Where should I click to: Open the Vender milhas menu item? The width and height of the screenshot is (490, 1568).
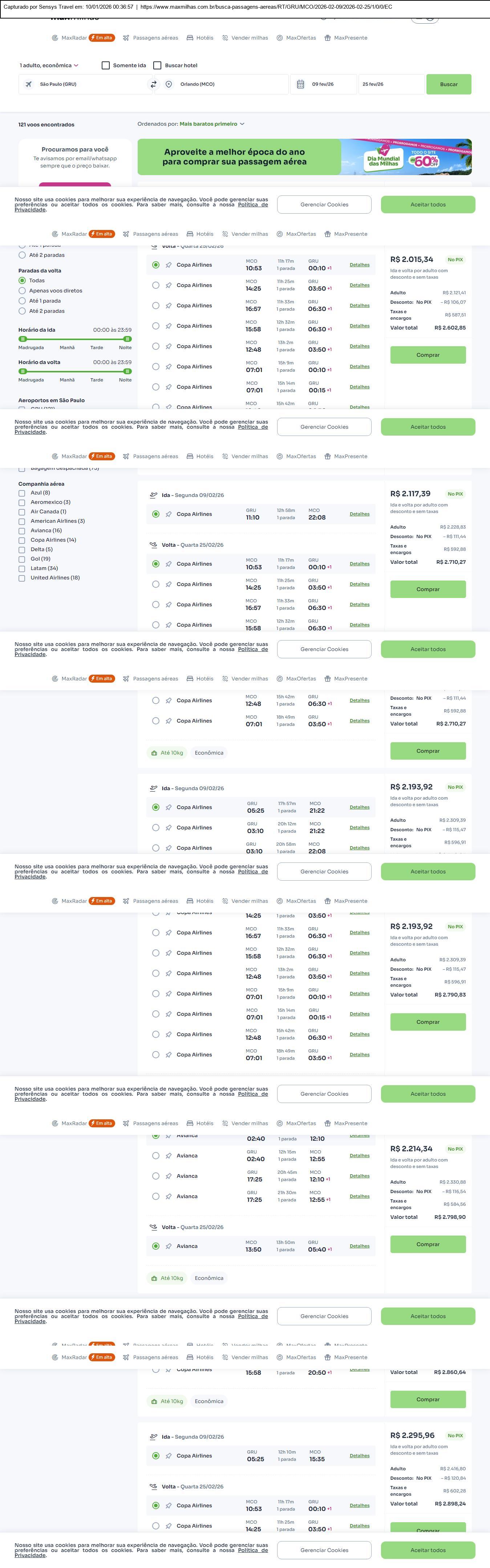click(x=245, y=38)
